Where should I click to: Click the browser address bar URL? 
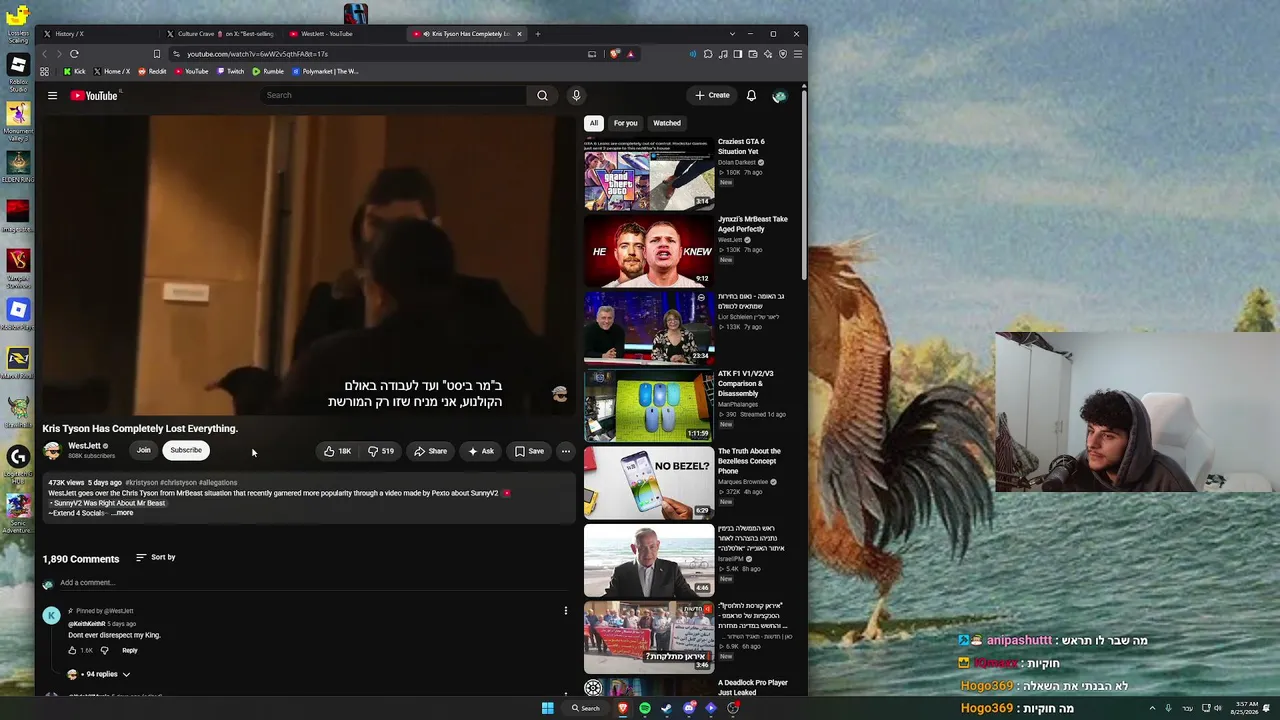257,54
